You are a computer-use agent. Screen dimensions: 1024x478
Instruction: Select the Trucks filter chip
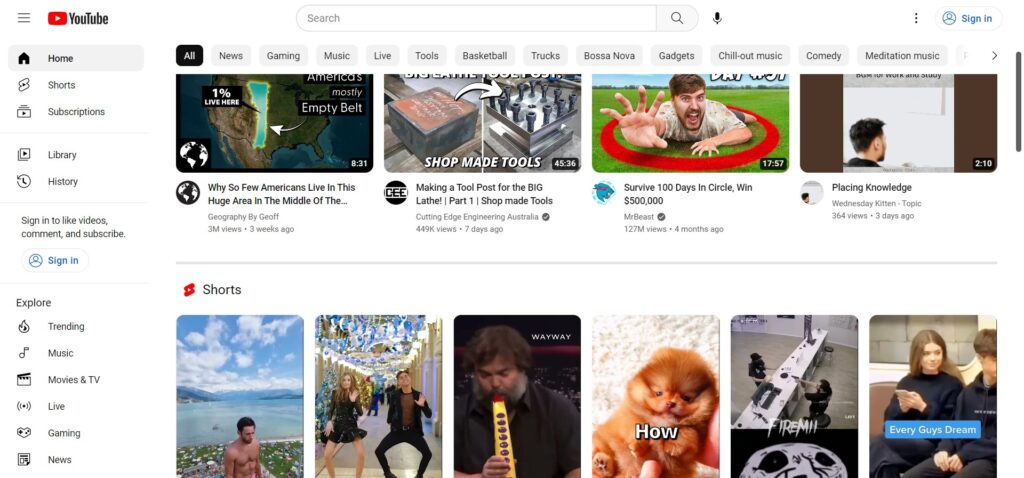[545, 56]
